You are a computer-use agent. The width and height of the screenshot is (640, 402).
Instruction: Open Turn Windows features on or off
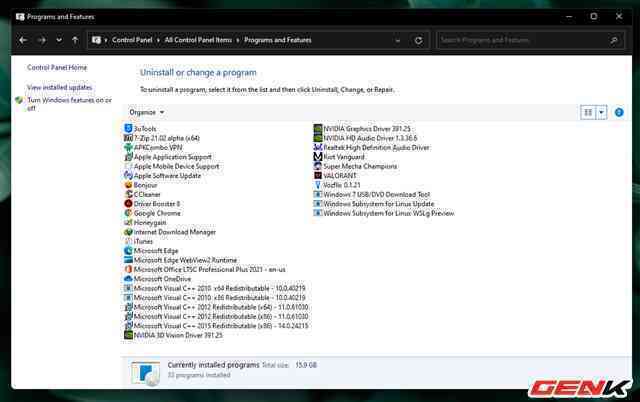pyautogui.click(x=69, y=104)
